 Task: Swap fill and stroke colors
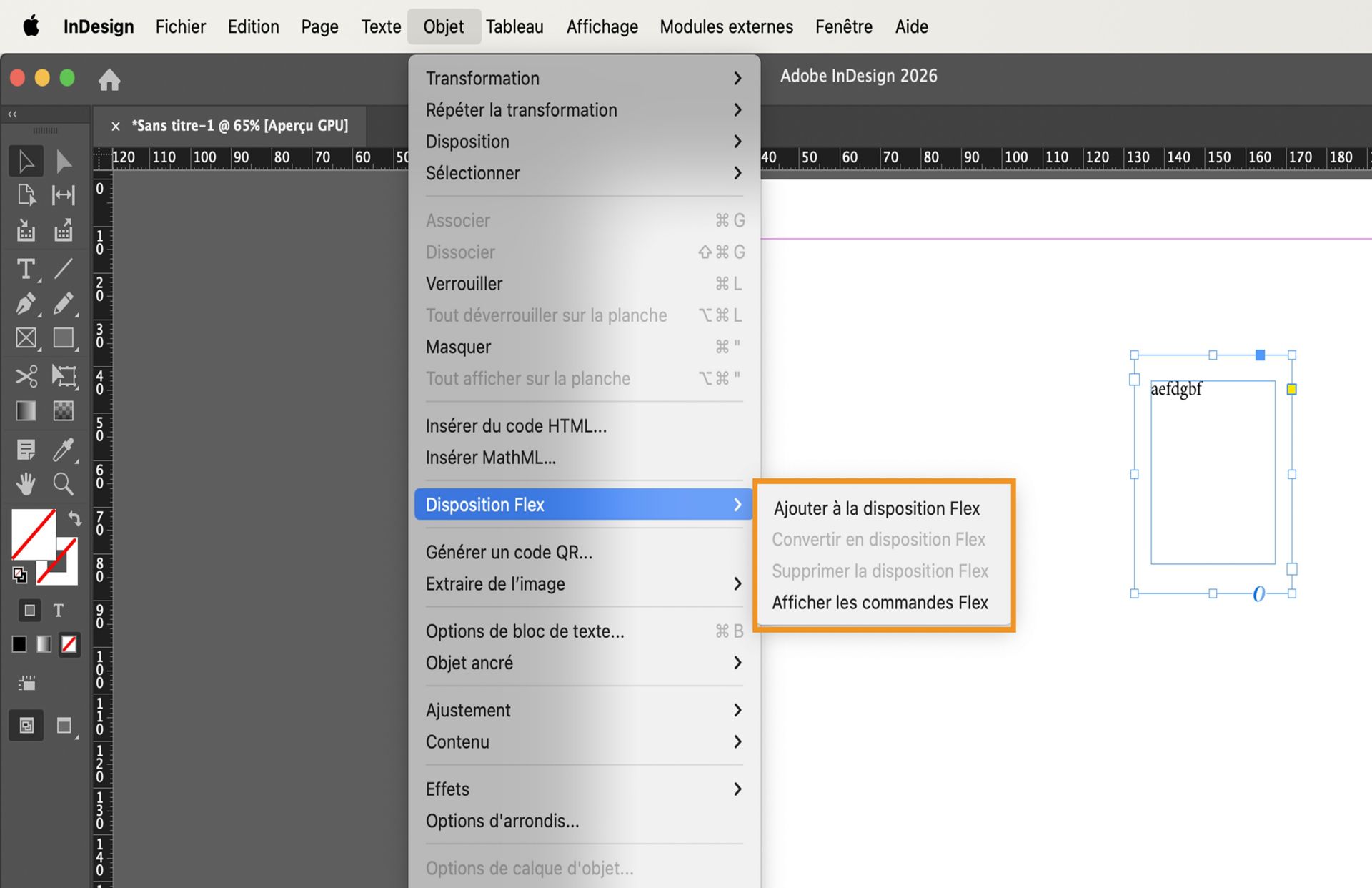click(74, 518)
